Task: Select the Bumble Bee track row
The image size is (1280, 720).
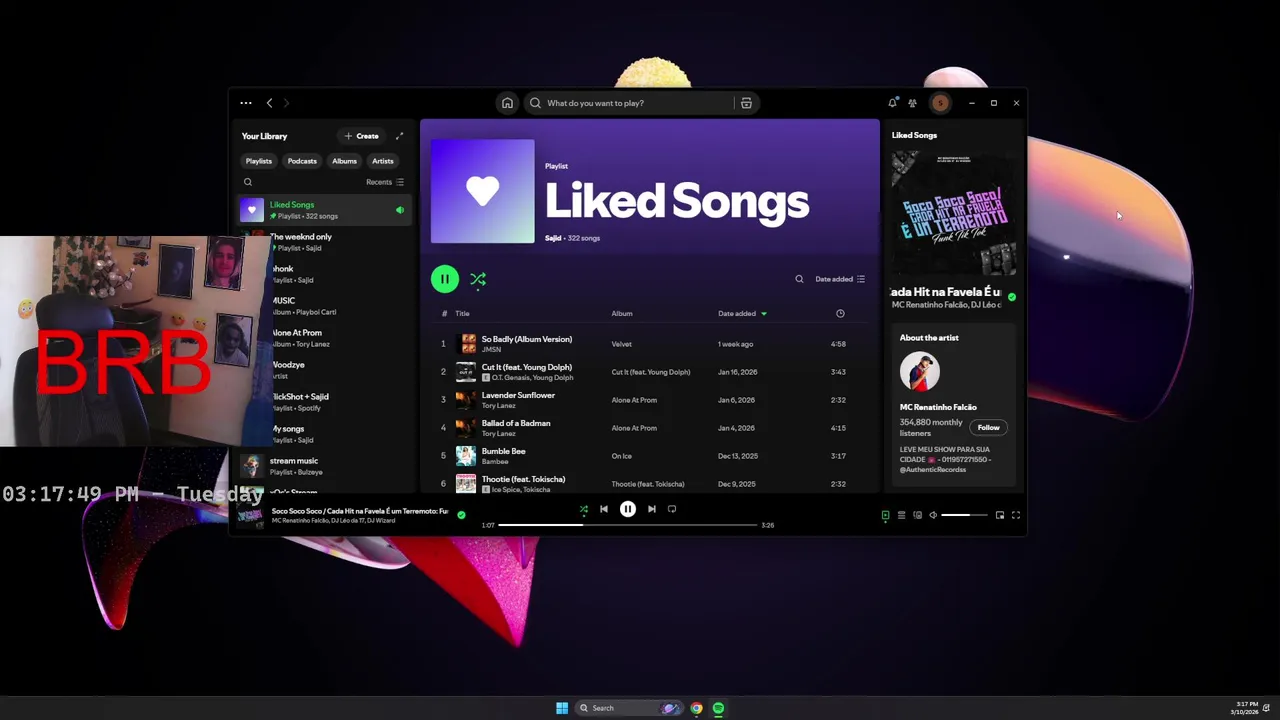Action: (x=650, y=456)
